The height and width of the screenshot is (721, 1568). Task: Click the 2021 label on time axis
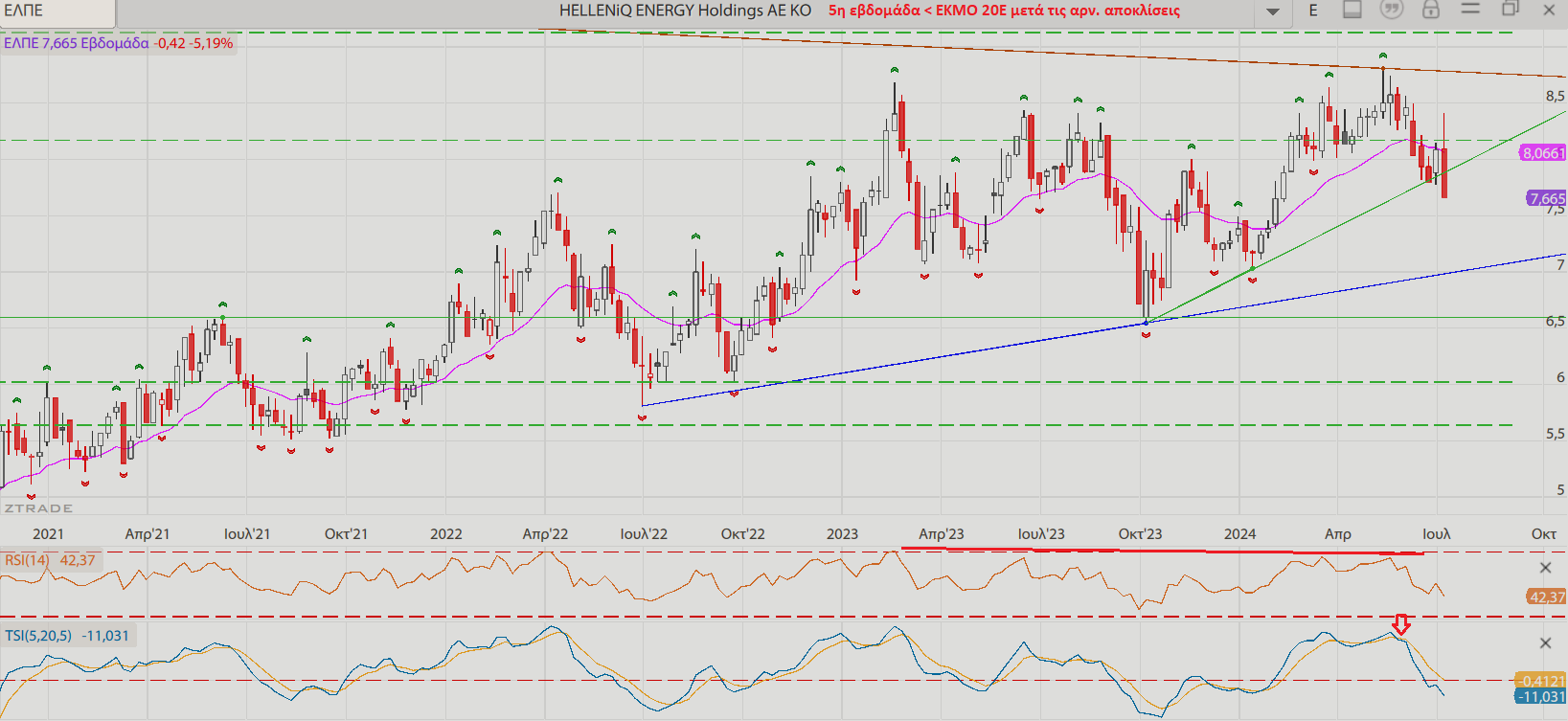[48, 534]
